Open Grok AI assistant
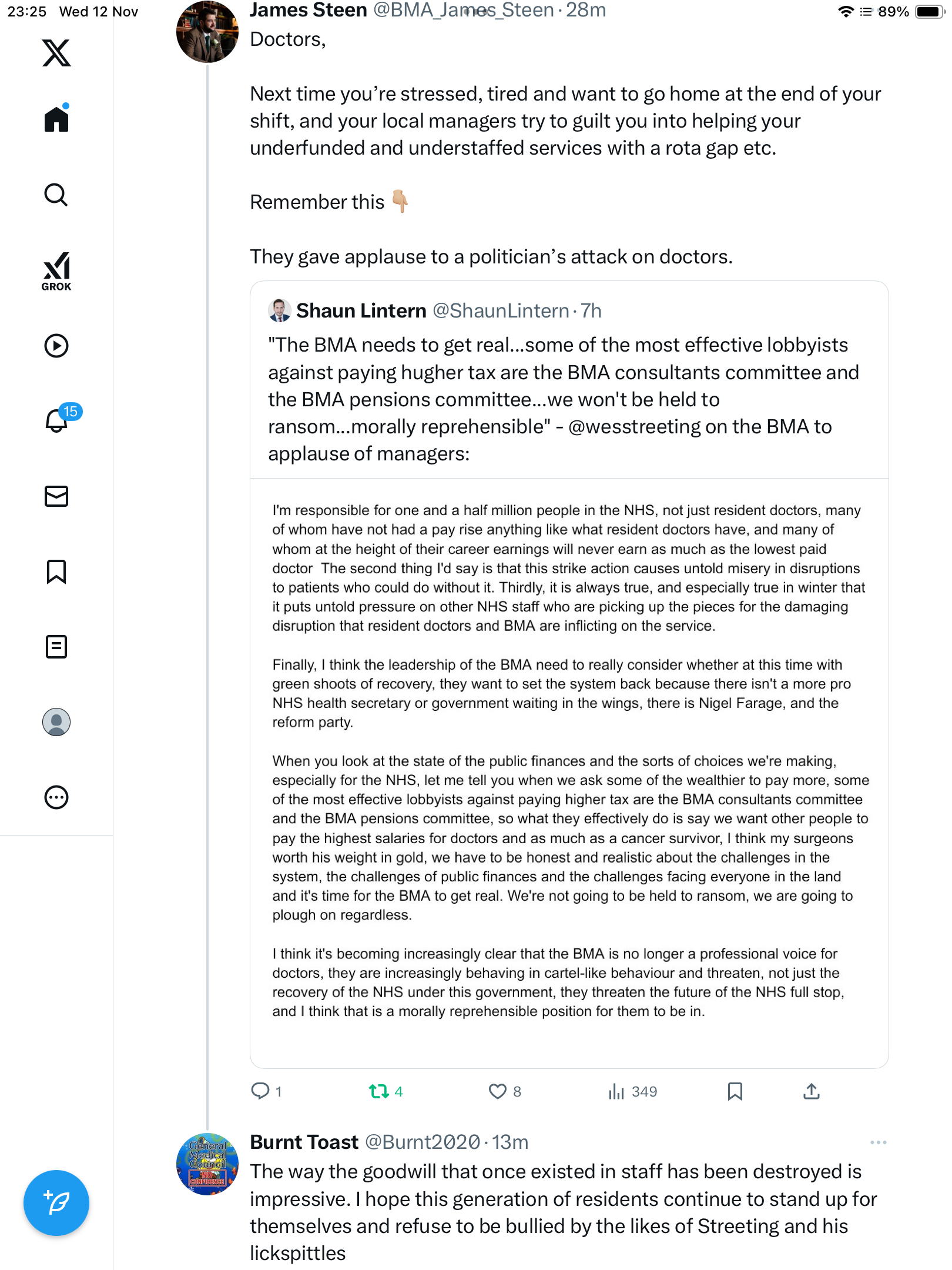 56,271
